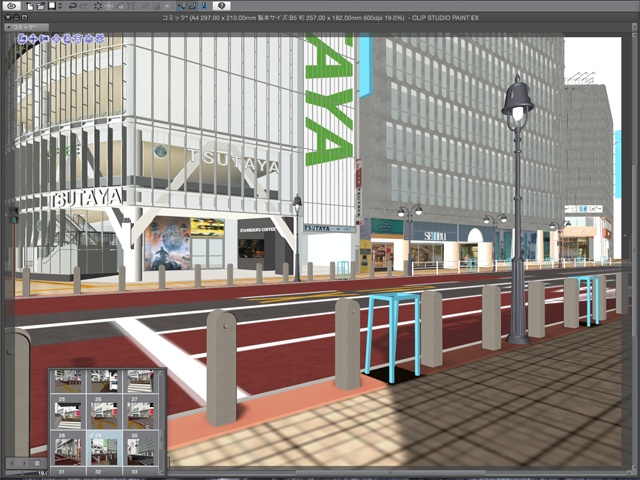
Task: Pick the preset thumbnail directly above number 27
Action: (x=140, y=381)
